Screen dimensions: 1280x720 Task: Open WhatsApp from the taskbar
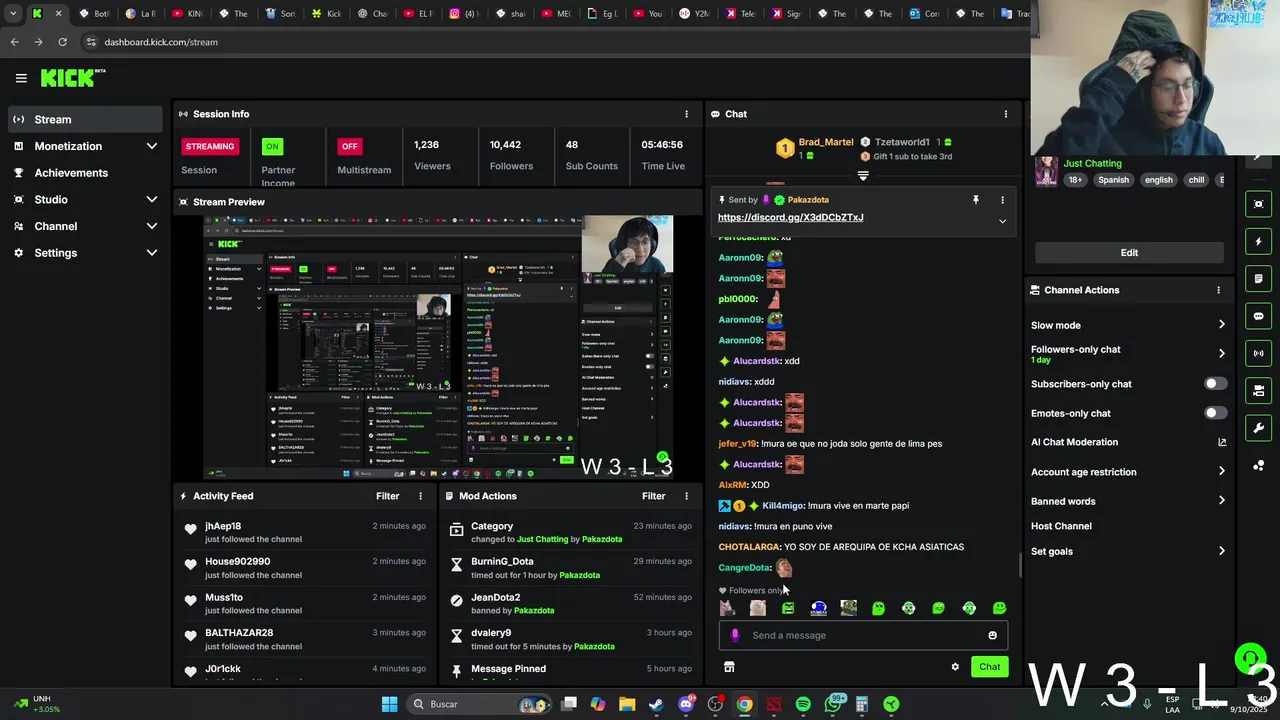833,704
